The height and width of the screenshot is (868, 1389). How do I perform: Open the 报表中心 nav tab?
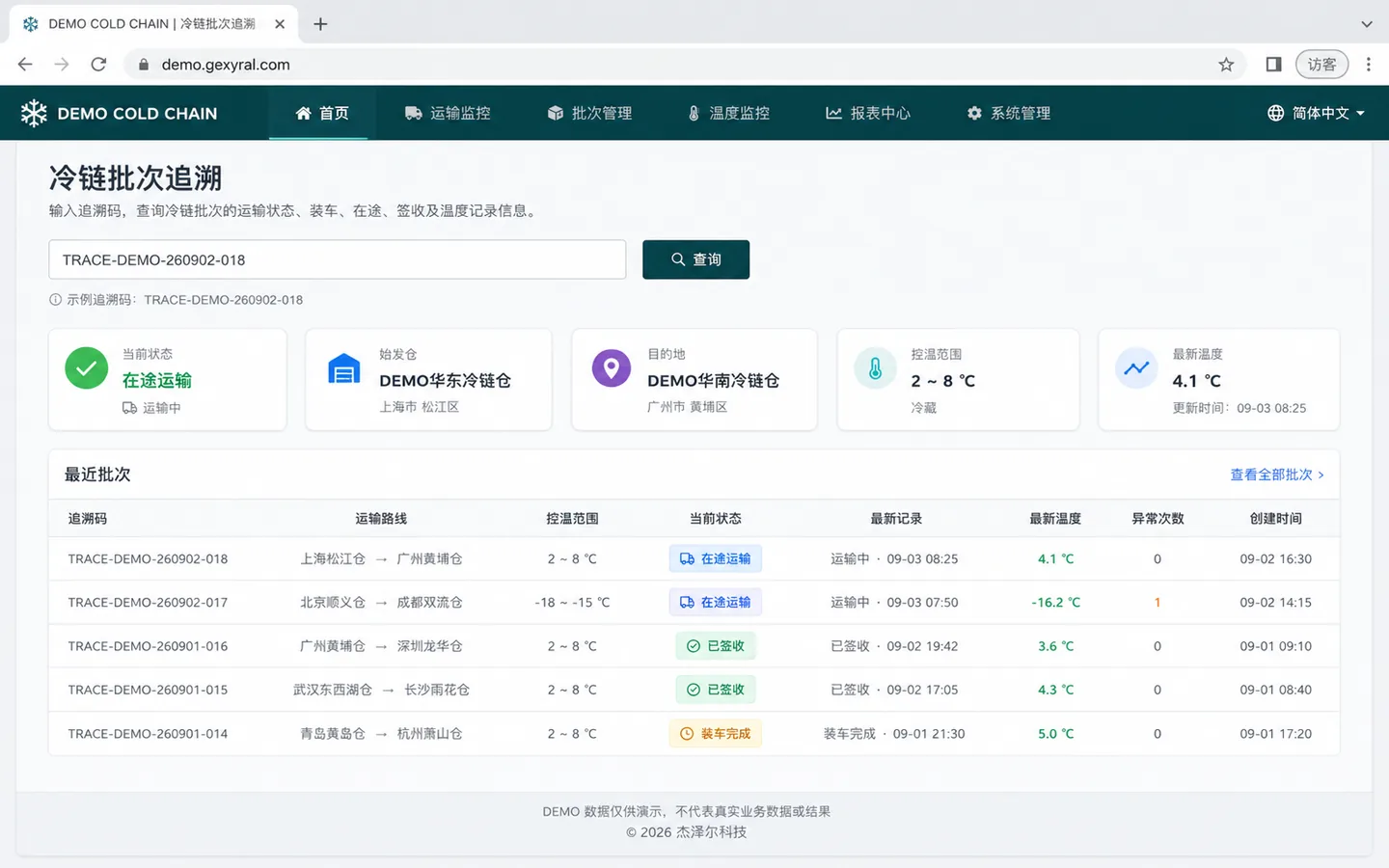tap(868, 113)
